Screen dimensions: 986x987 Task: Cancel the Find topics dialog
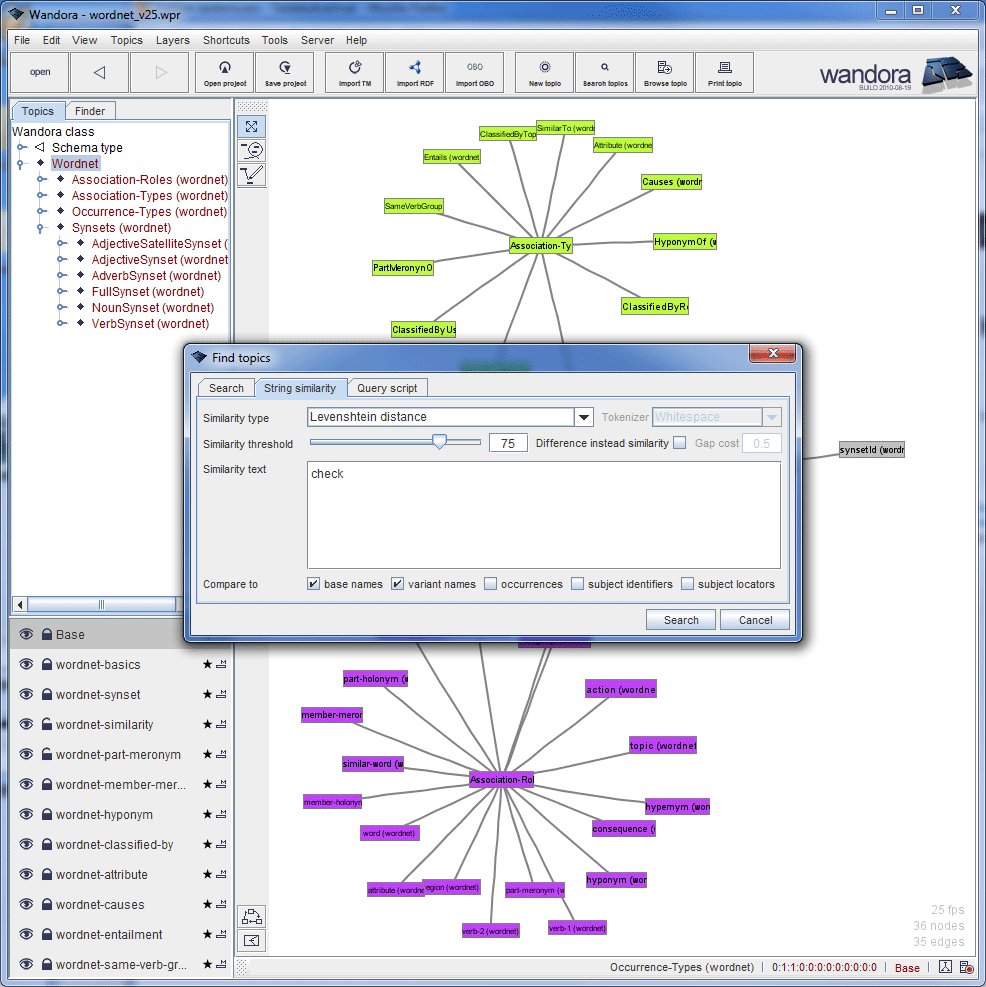coord(754,620)
